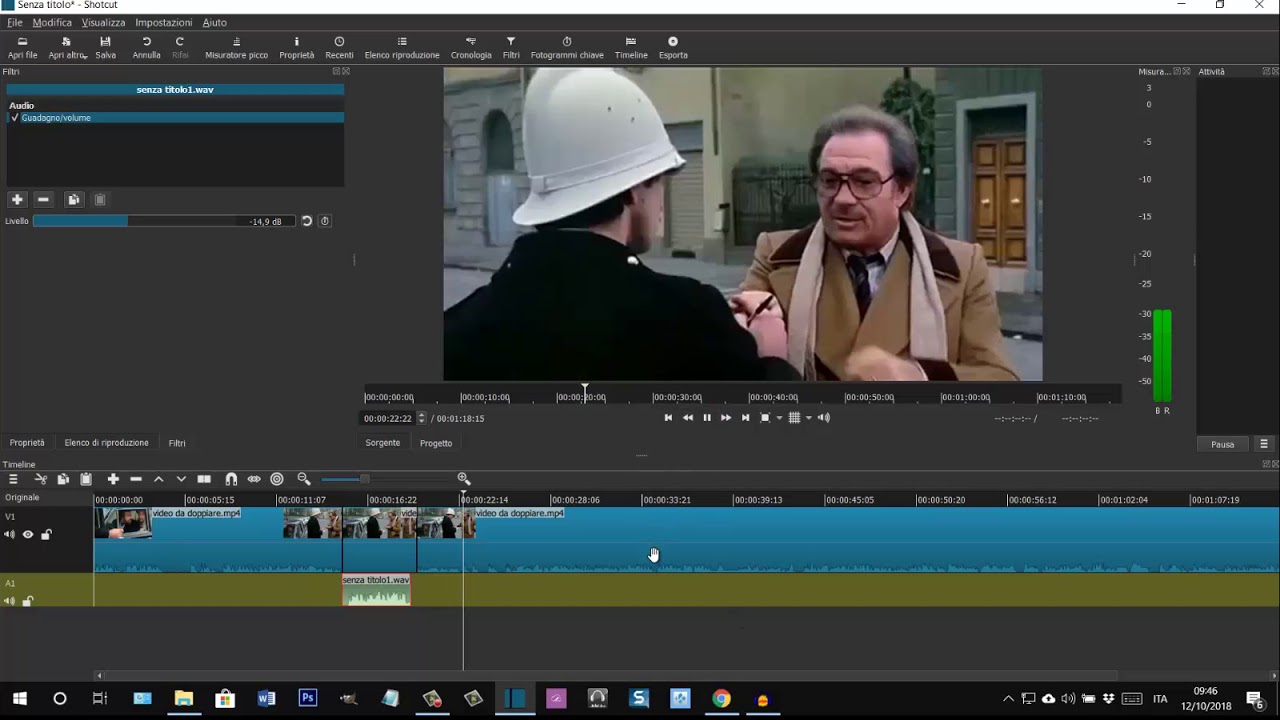This screenshot has width=1280, height=720.
Task: Open the Proprietà toolbar panel
Action: [296, 48]
